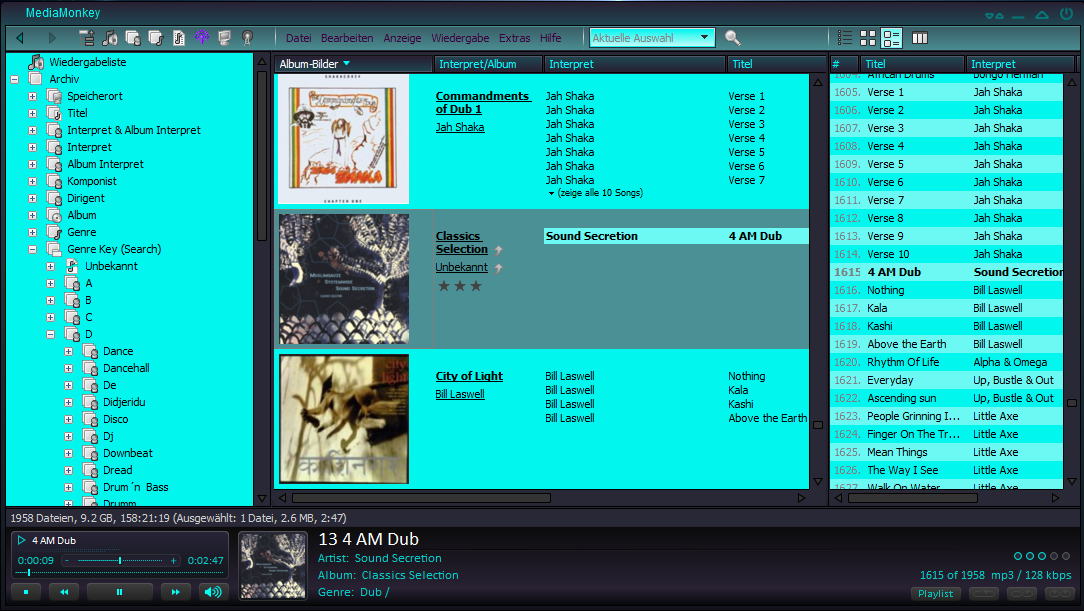Skip to the next track
Image resolution: width=1084 pixels, height=611 pixels.
click(176, 592)
